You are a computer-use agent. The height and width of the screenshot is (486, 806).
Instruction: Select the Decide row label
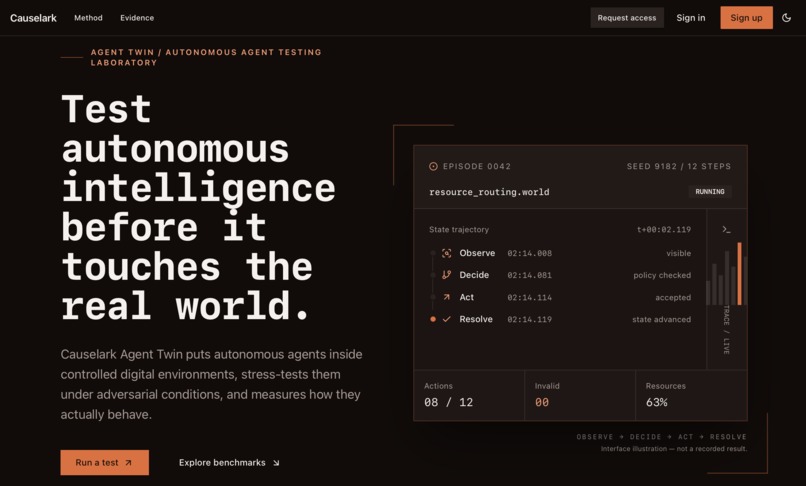point(474,275)
